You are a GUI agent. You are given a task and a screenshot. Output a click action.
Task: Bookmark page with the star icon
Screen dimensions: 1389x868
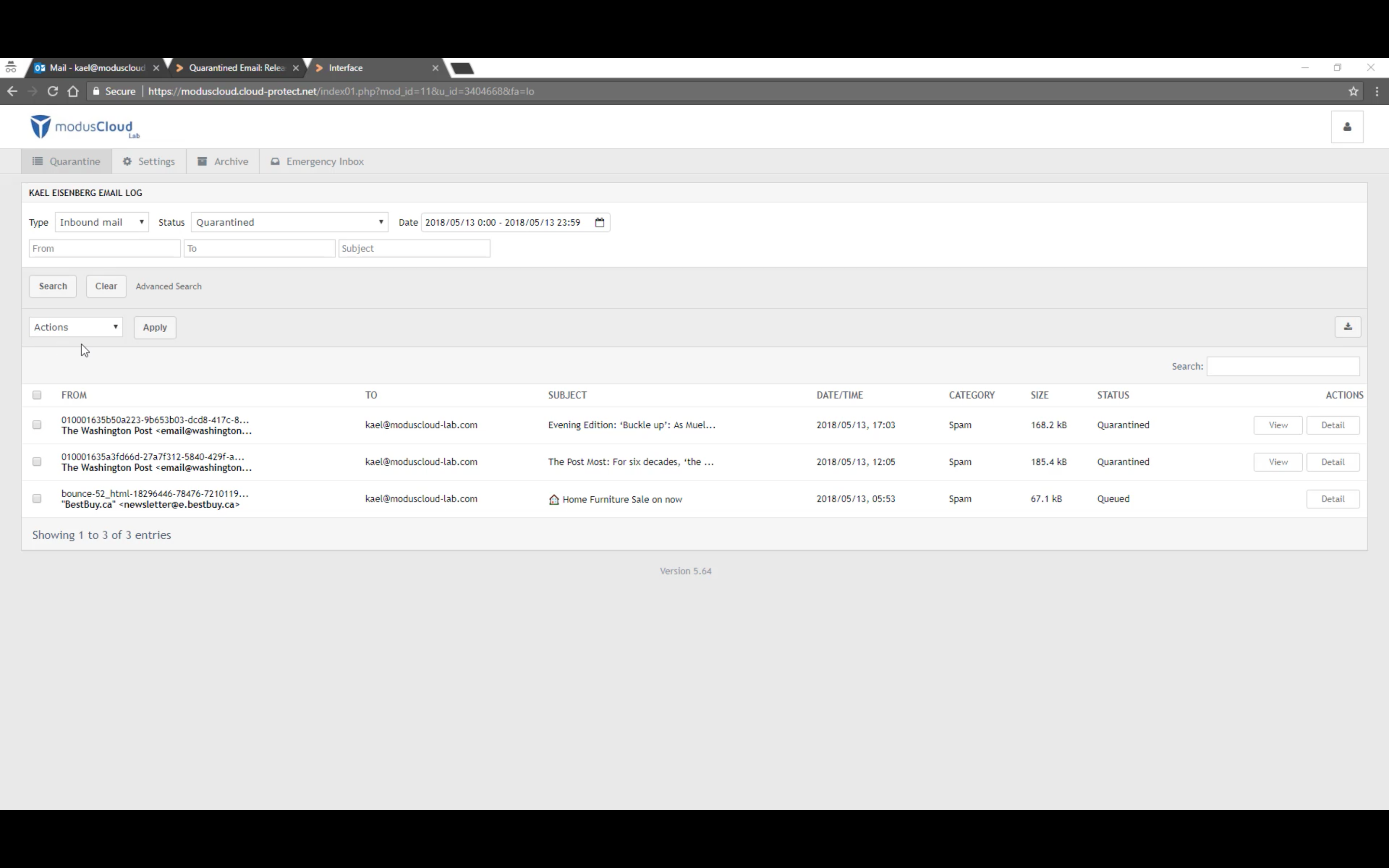coord(1353,91)
